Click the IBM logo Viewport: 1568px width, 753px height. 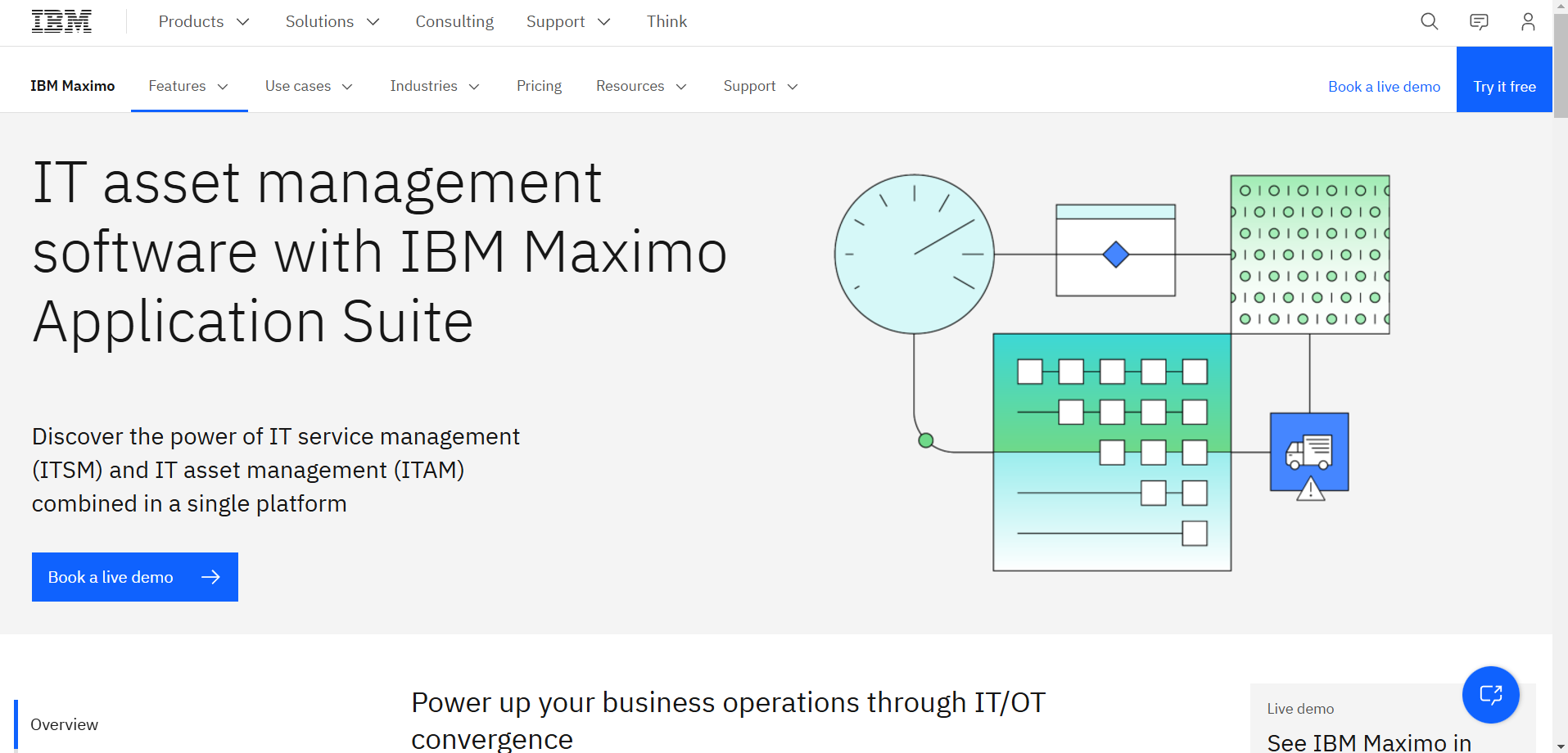point(61,21)
